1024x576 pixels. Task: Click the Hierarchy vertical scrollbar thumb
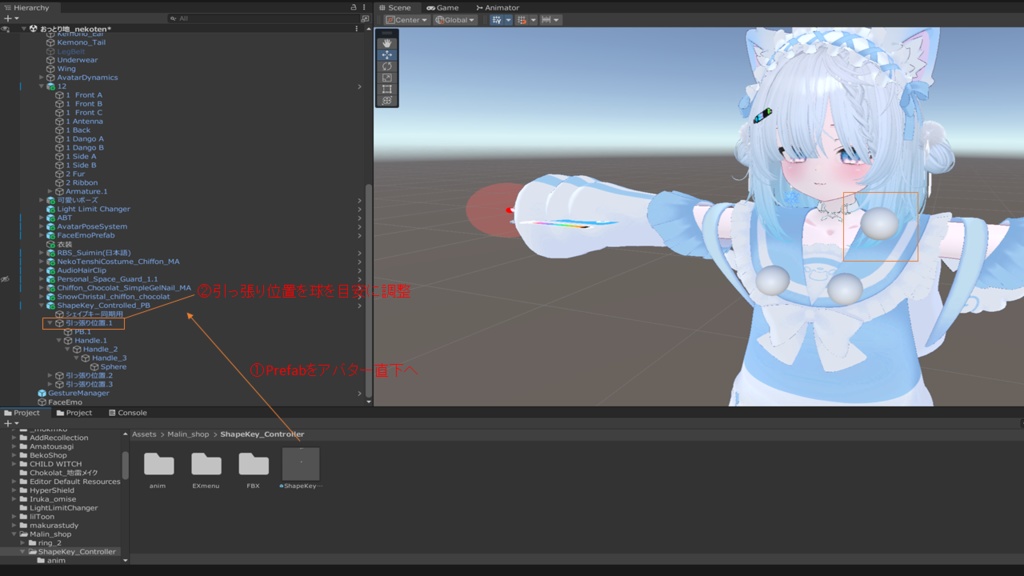pos(368,291)
